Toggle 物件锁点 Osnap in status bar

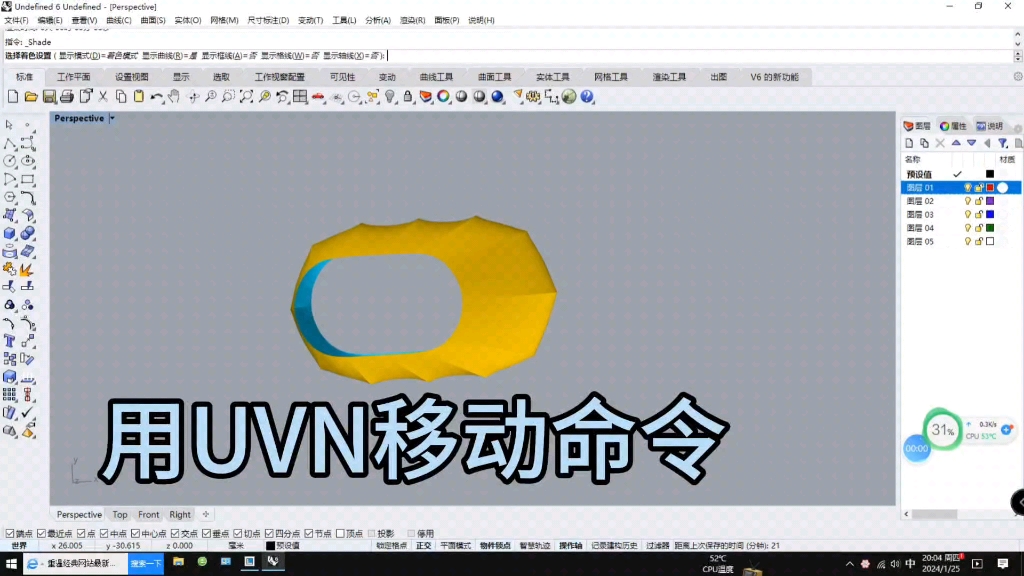495,545
